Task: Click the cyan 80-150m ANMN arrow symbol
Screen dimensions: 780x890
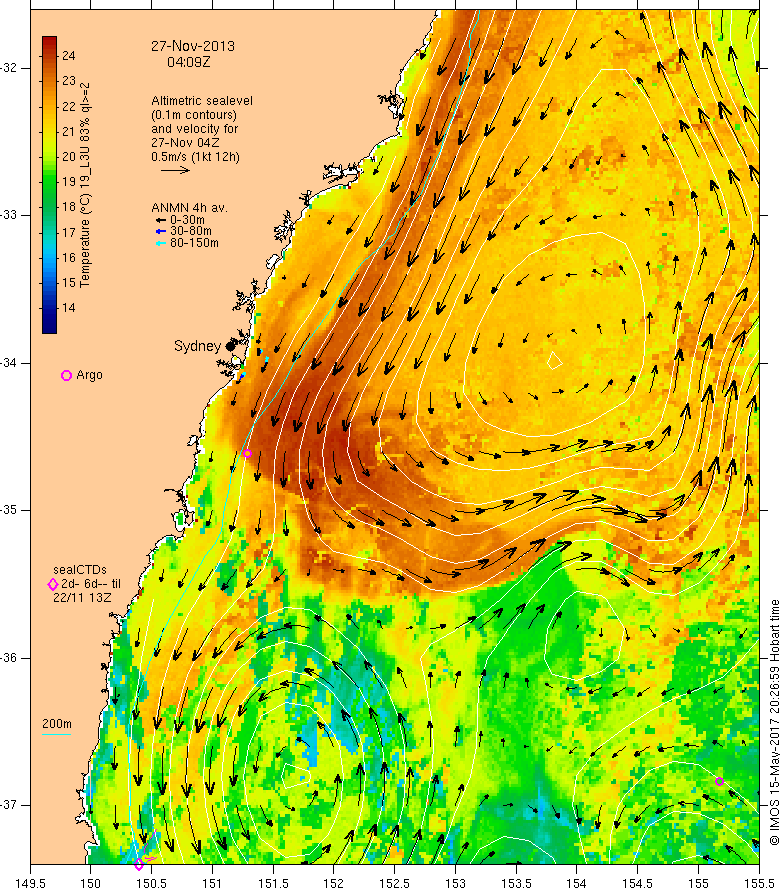Action: coord(161,244)
